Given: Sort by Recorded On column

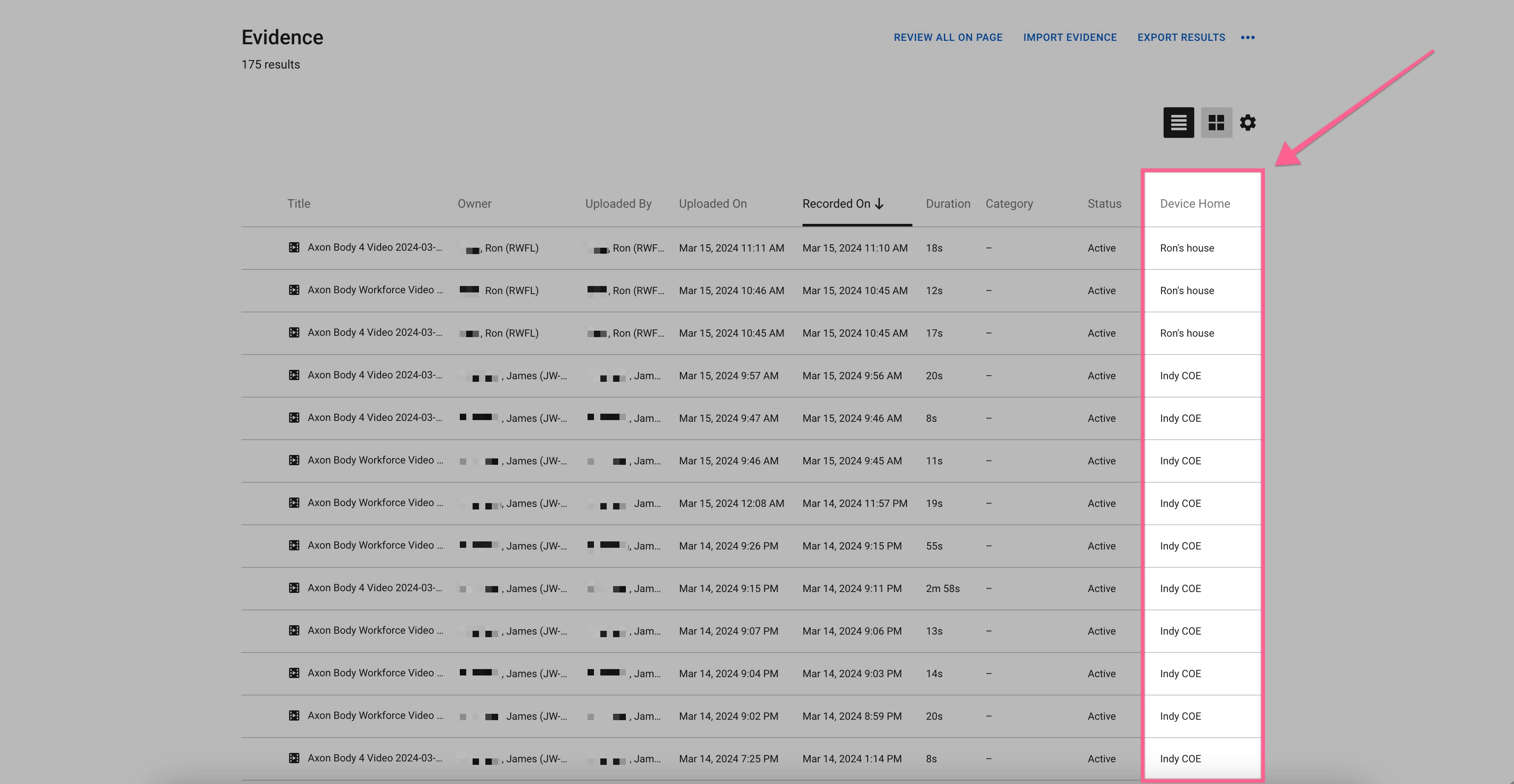Looking at the screenshot, I should coord(836,203).
